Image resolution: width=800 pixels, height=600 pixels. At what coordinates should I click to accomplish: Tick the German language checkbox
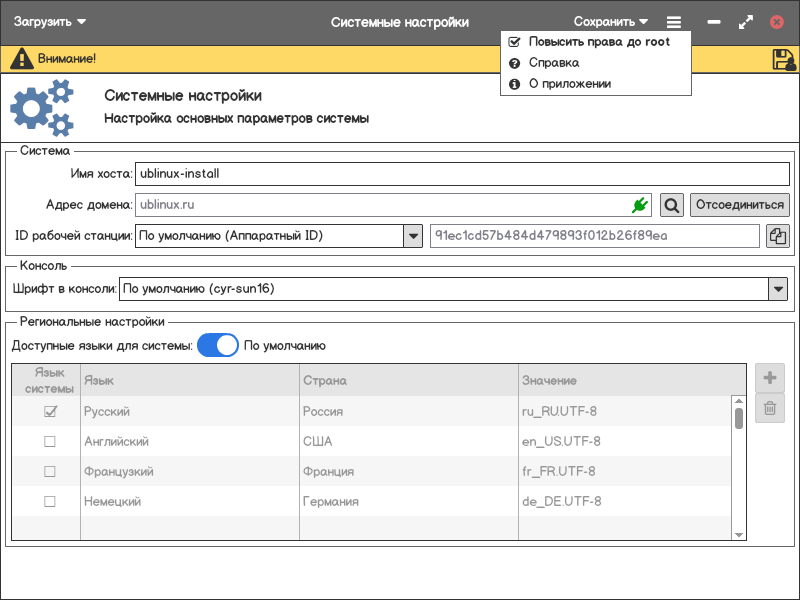pos(50,501)
